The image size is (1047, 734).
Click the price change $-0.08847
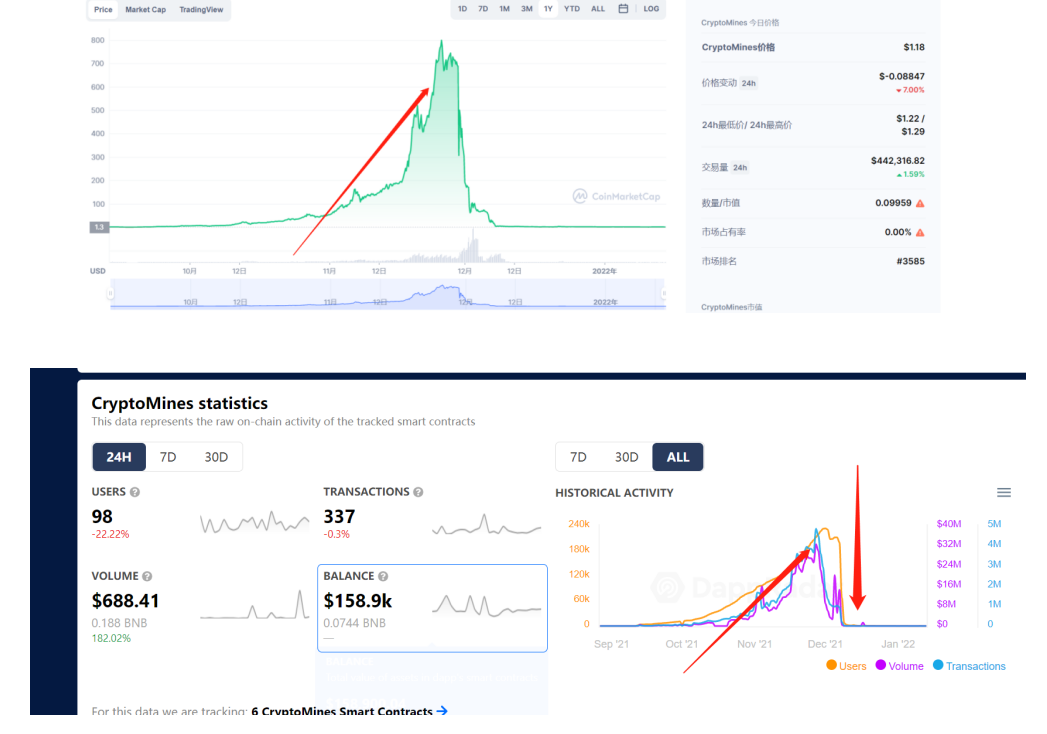[901, 76]
